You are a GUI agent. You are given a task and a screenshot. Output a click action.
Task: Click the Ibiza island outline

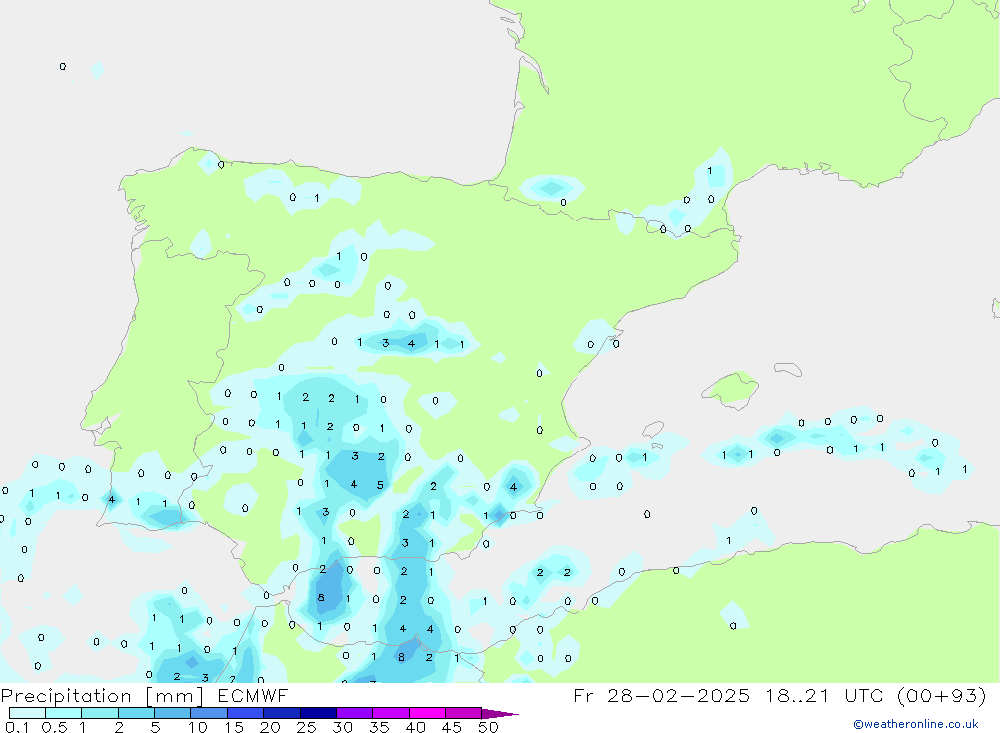click(653, 429)
